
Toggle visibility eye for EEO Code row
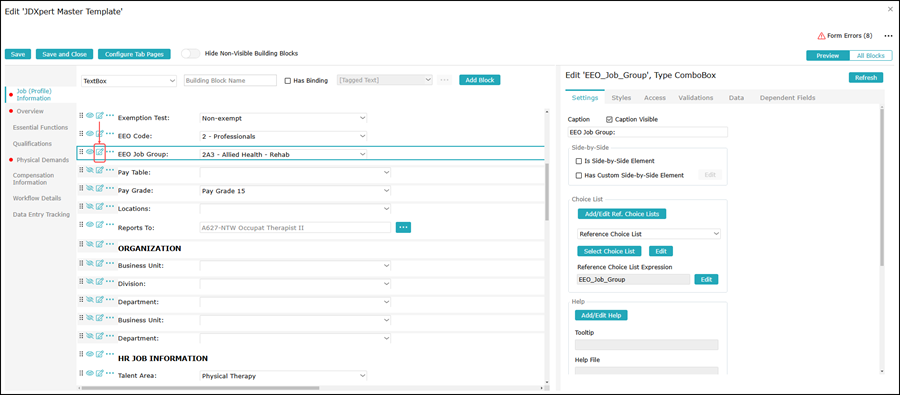(x=90, y=134)
